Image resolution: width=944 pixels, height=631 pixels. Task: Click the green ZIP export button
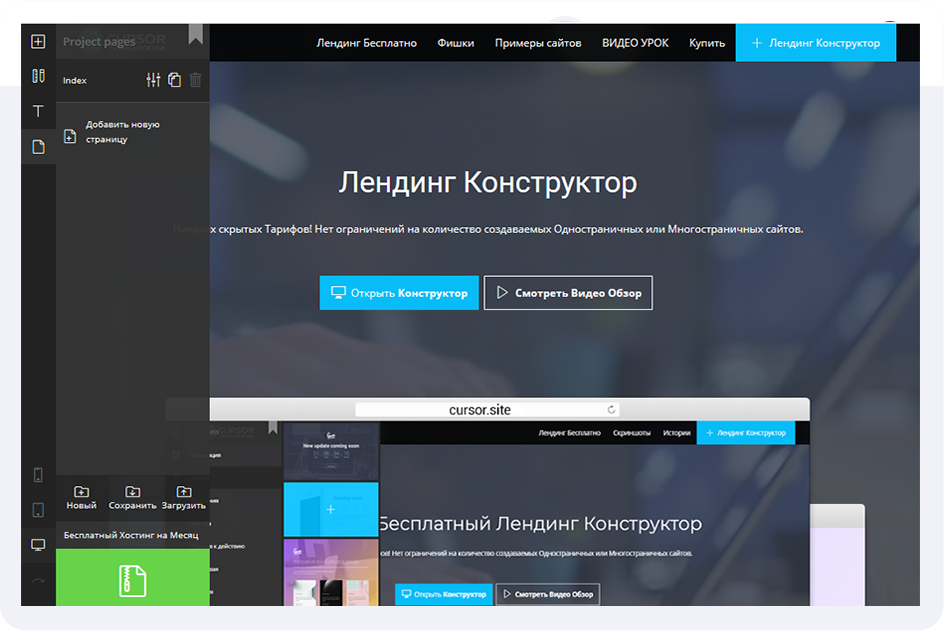click(133, 580)
